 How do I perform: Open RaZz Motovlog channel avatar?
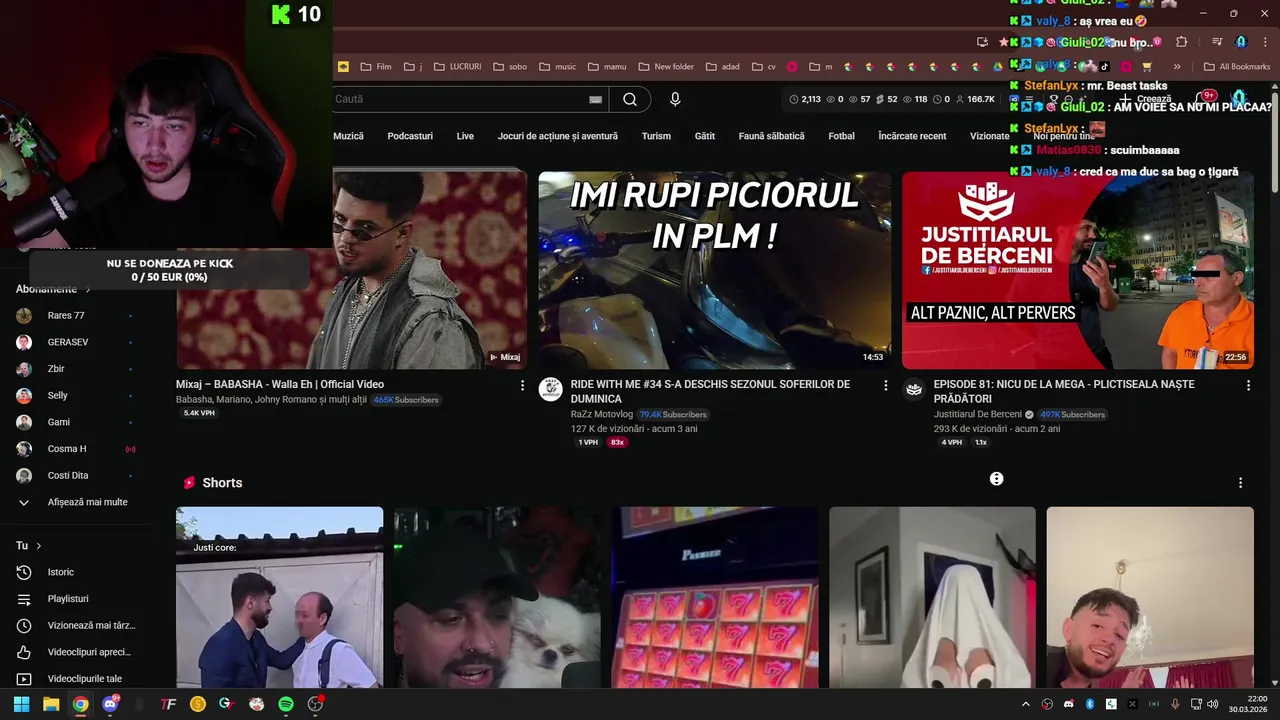tap(551, 389)
